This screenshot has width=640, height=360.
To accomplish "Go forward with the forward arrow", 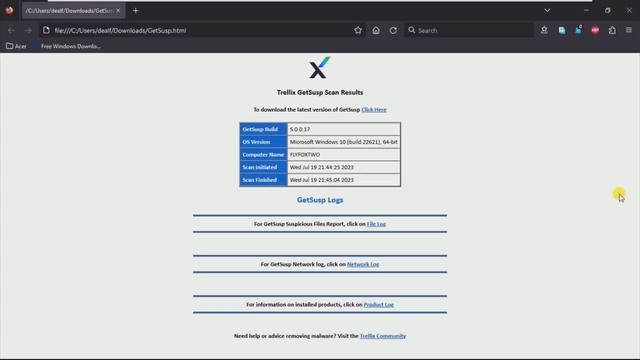I will click(x=28, y=30).
